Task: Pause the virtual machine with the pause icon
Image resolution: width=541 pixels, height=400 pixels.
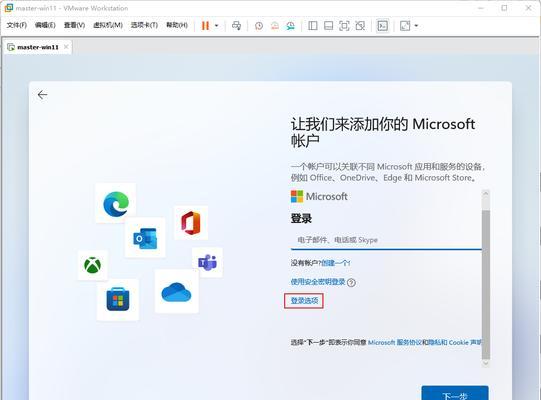Action: coord(205,26)
